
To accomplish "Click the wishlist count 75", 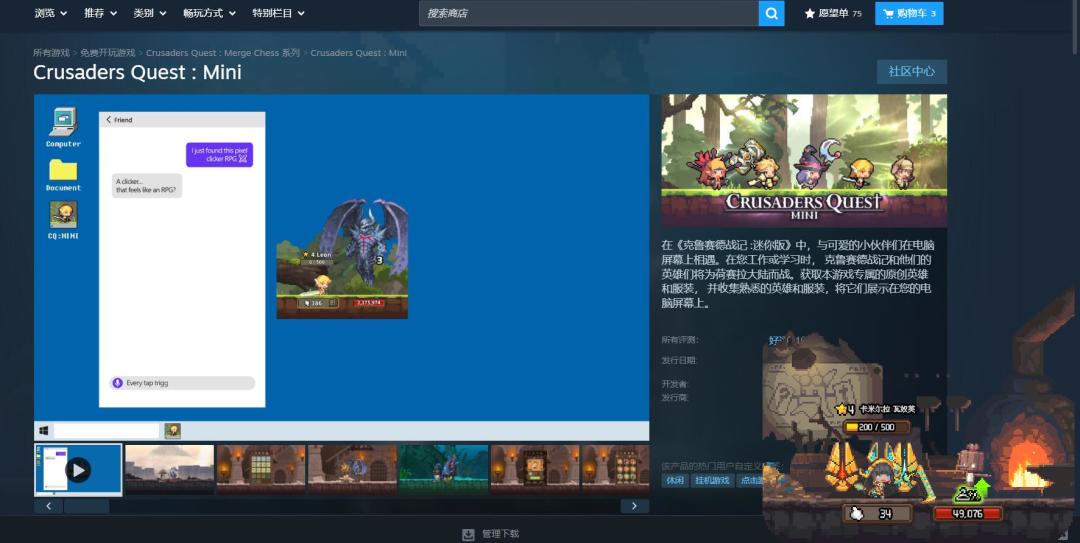I will pyautogui.click(x=857, y=14).
